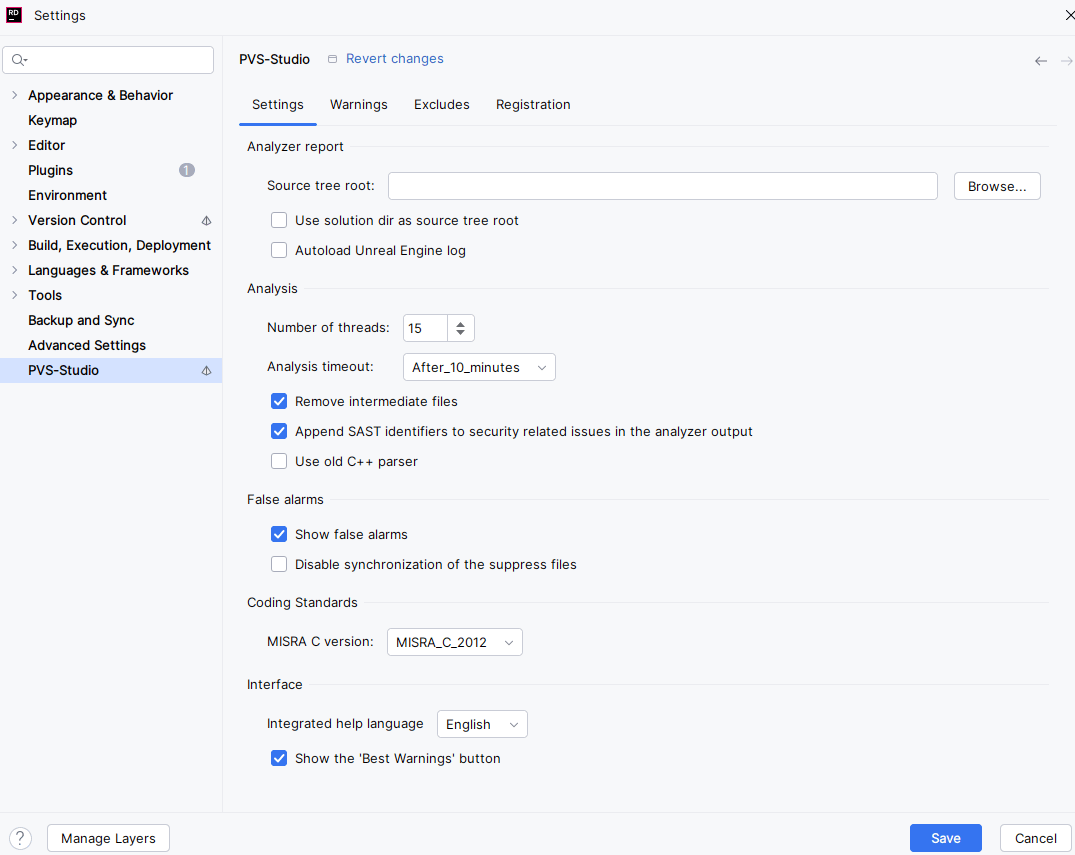Viewport: 1075px width, 855px height.
Task: Click the help question mark icon
Action: (x=20, y=838)
